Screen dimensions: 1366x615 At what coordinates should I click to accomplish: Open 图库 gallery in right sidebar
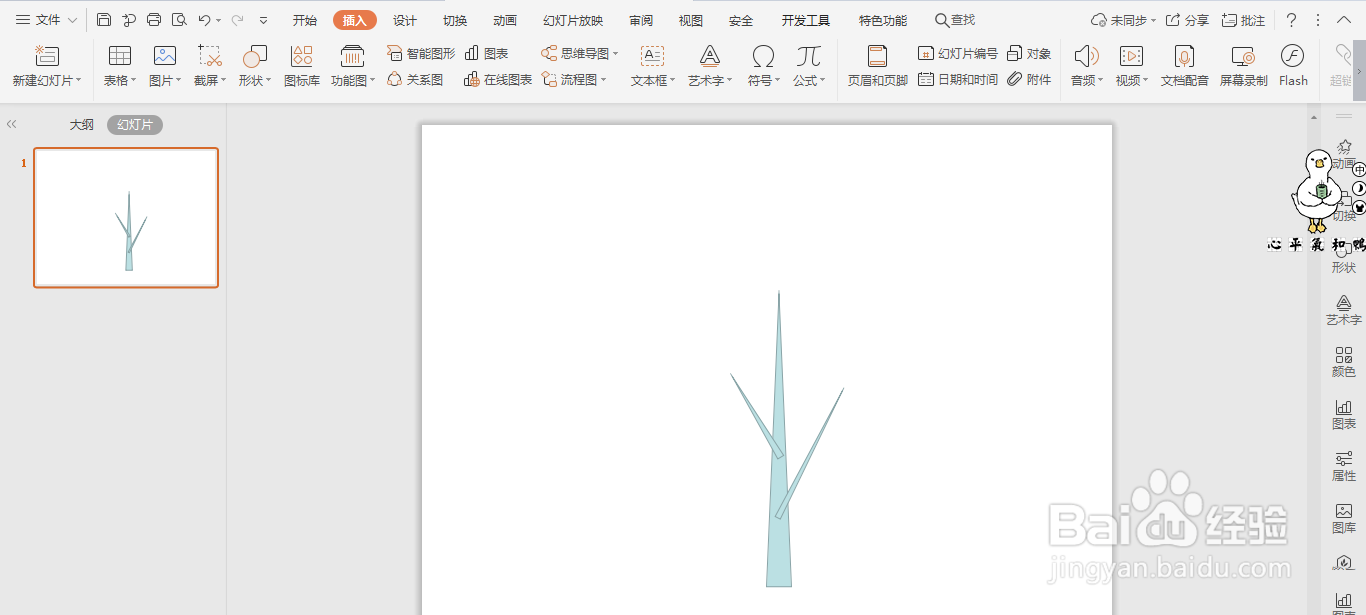pos(1344,518)
